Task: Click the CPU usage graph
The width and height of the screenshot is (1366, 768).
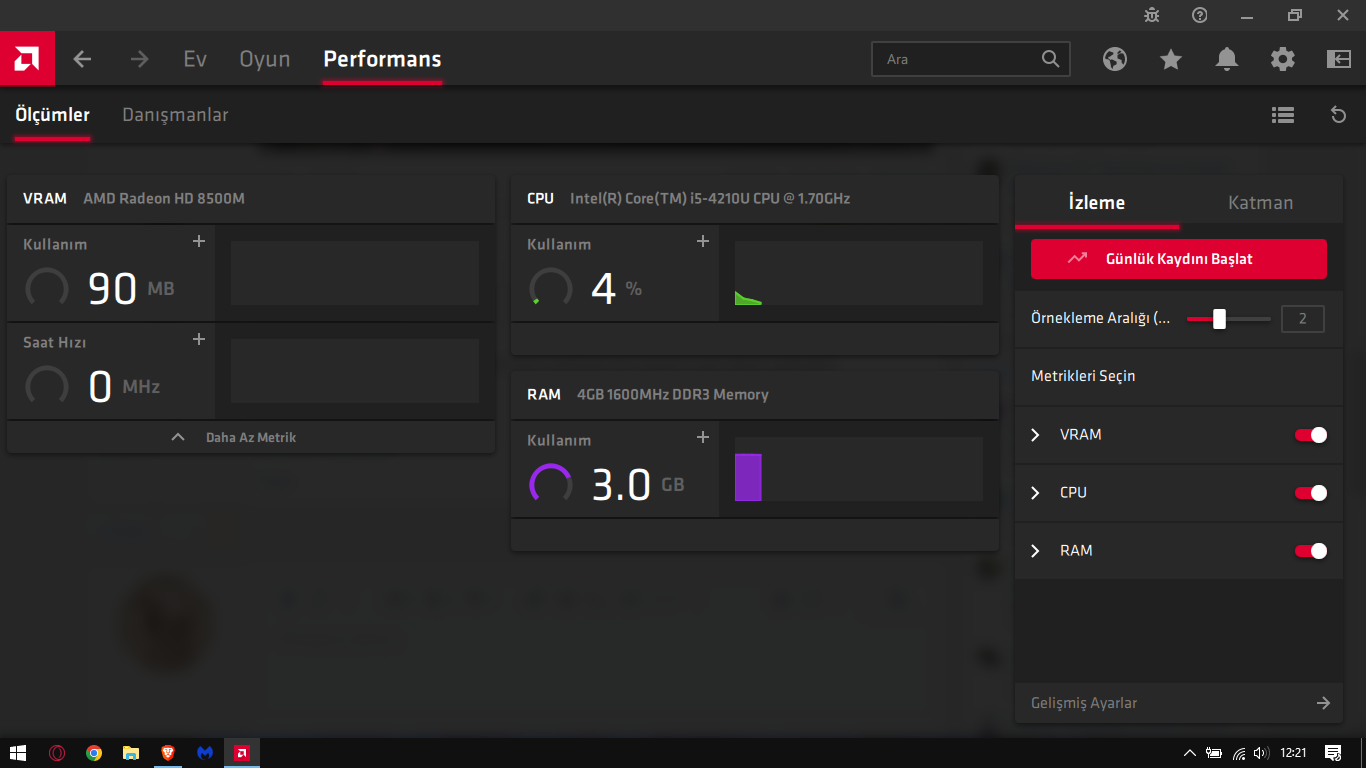Action: point(859,273)
